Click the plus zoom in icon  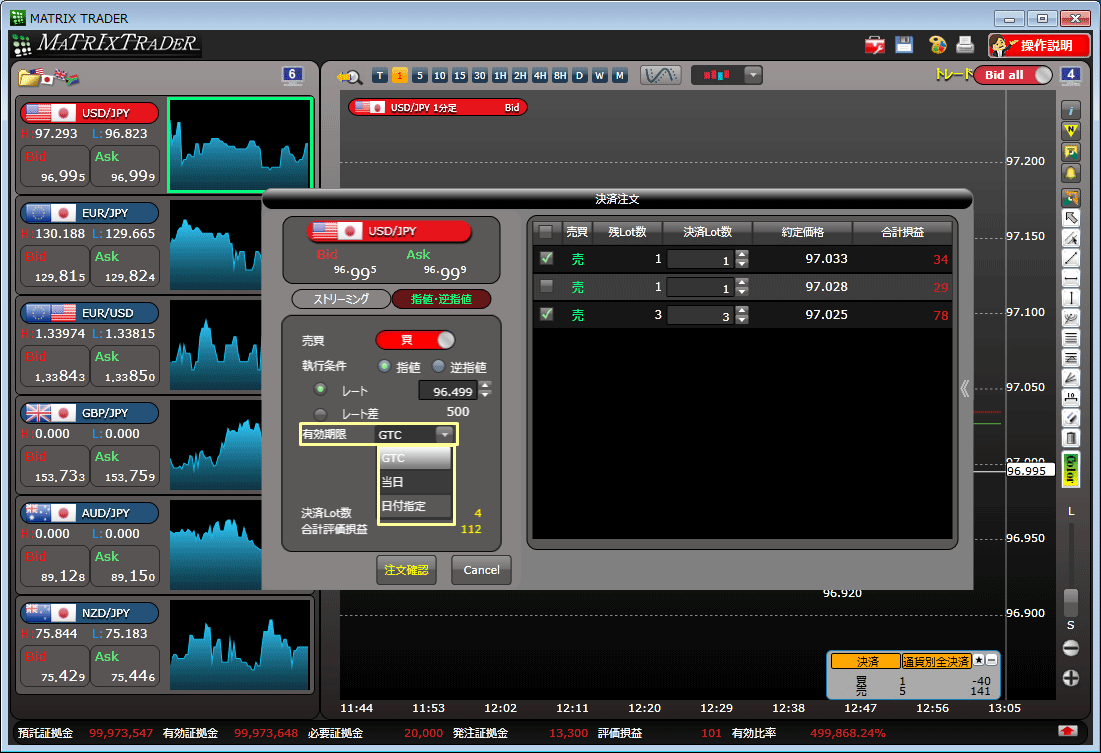point(1070,678)
